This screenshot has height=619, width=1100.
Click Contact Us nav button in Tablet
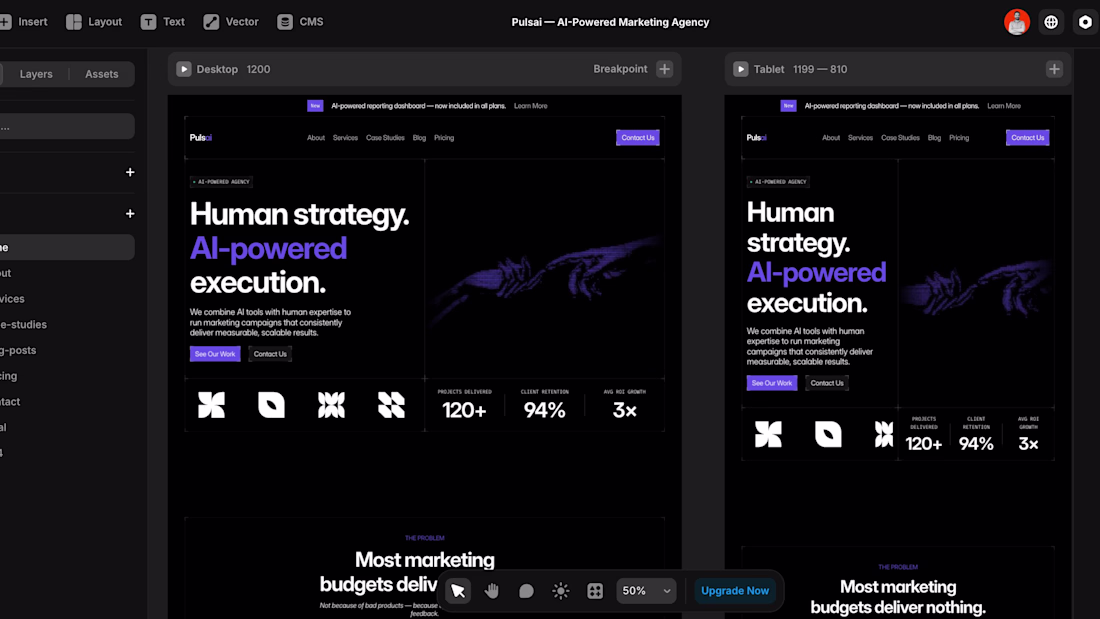tap(1028, 138)
